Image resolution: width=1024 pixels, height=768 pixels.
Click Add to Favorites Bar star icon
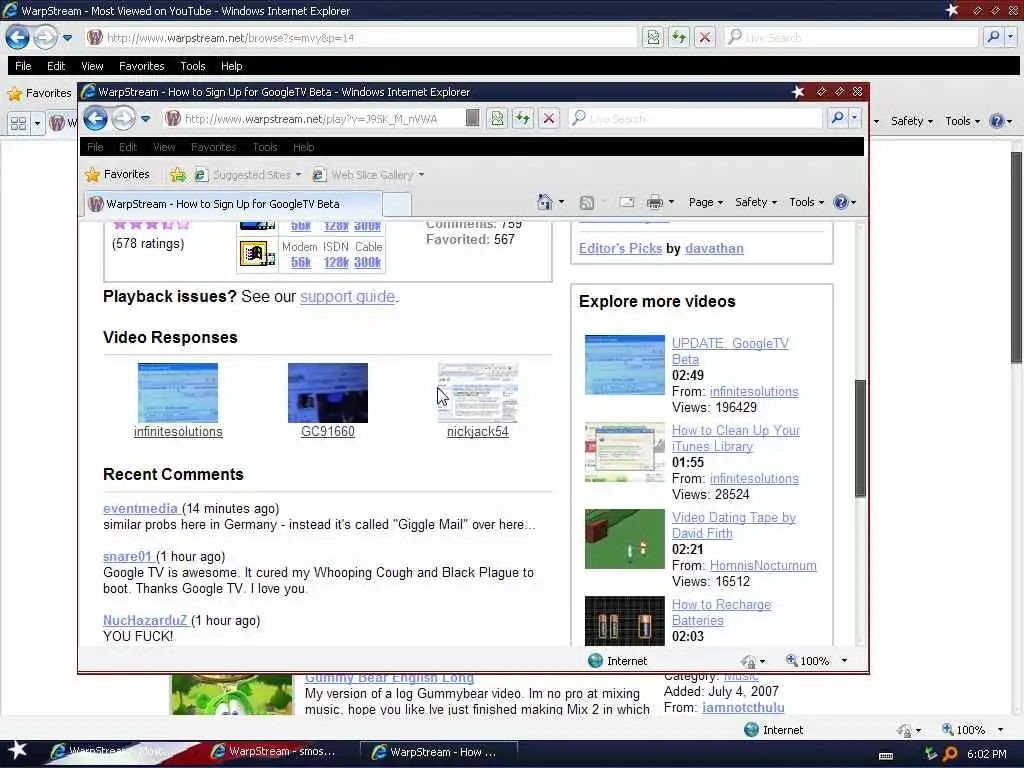178,174
